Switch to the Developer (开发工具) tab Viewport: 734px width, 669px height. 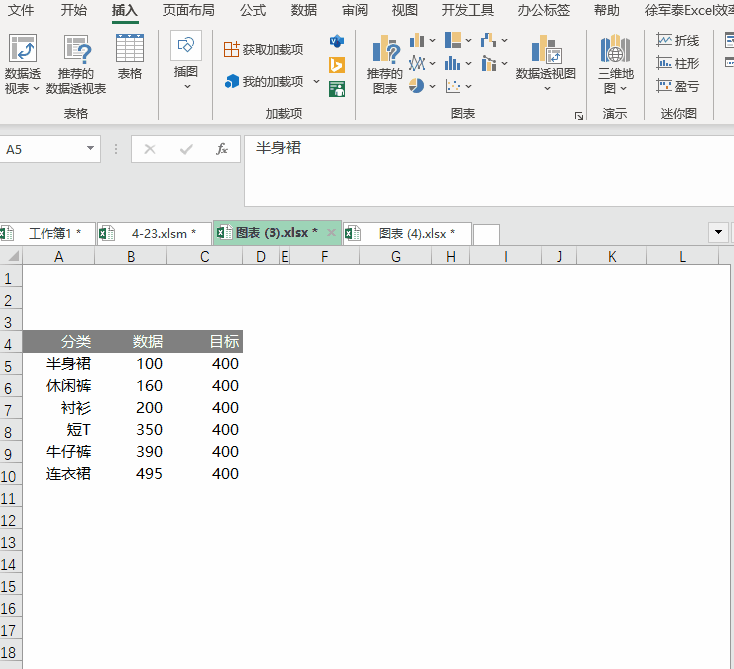pos(468,10)
